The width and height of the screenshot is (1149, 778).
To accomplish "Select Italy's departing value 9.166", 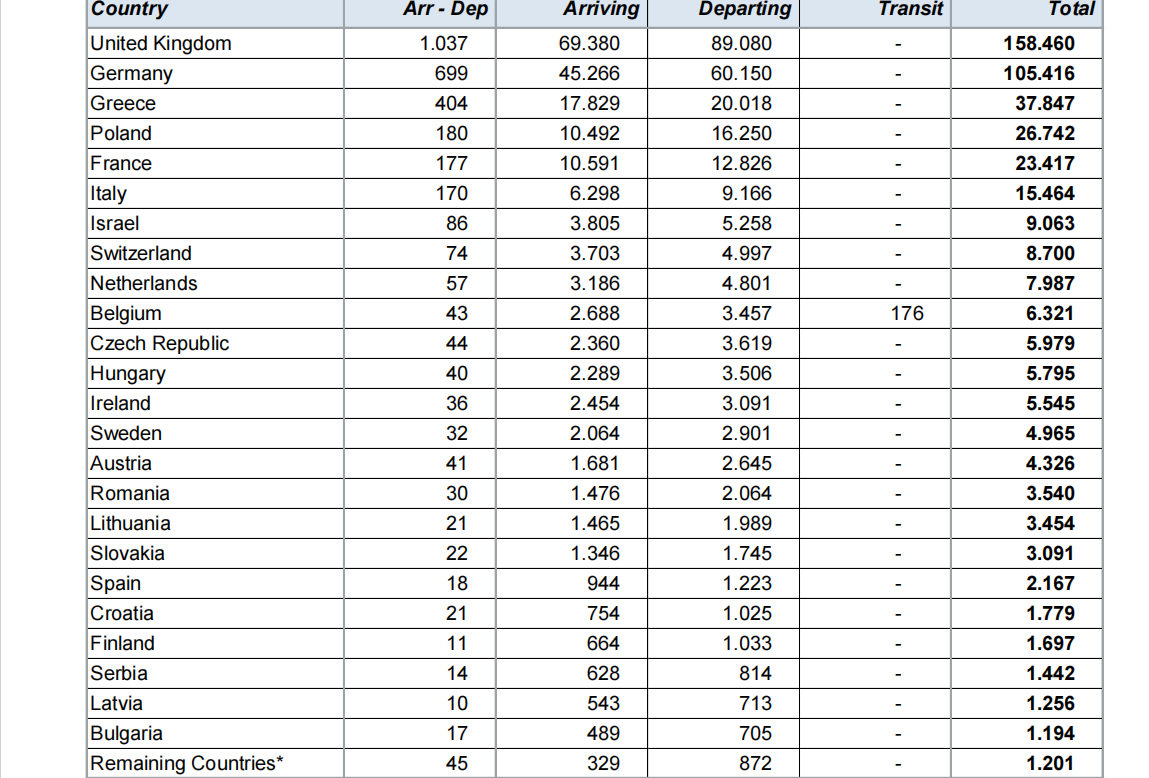I will coord(746,194).
